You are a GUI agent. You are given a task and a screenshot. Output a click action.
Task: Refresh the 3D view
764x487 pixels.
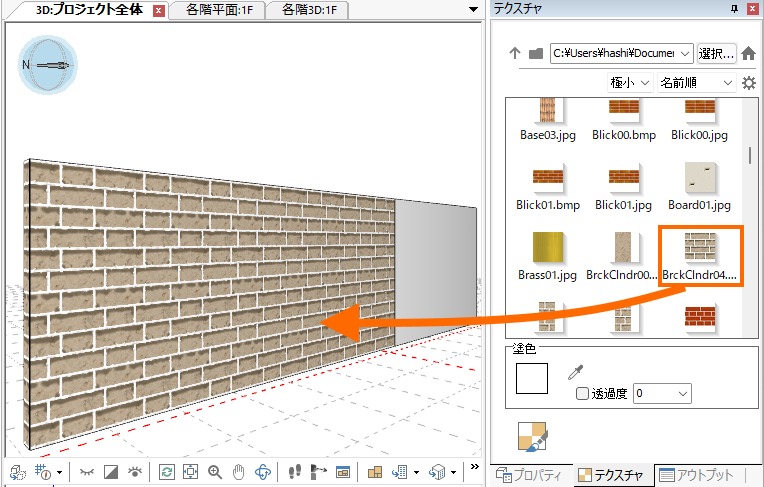point(167,472)
